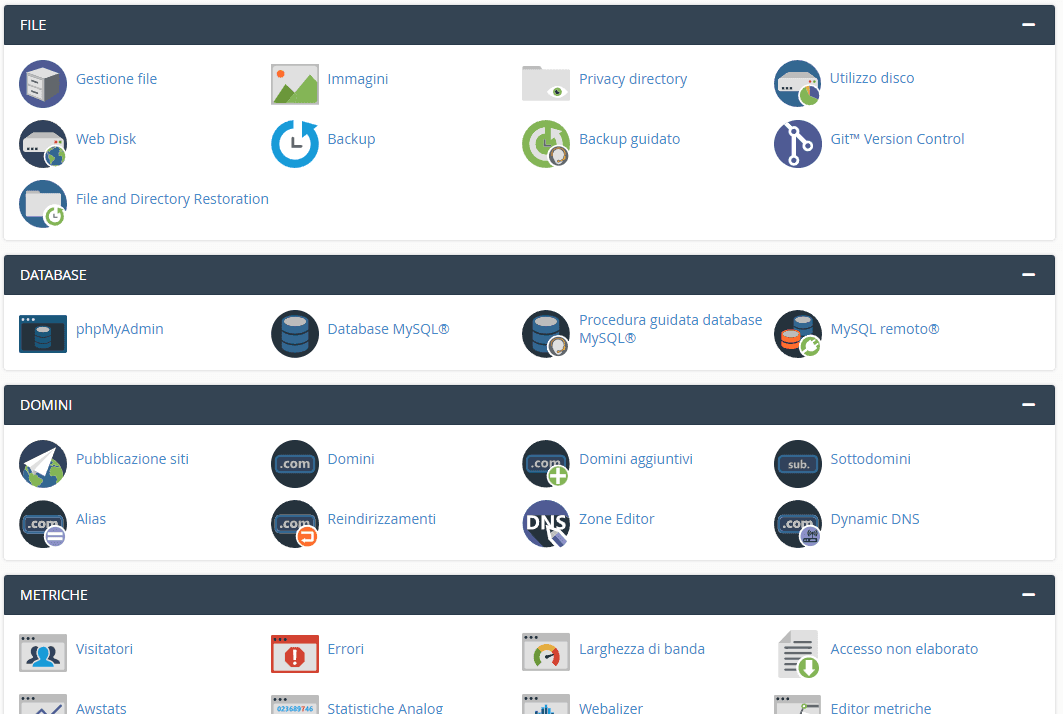The height and width of the screenshot is (714, 1063).
Task: Open the Web Disk link
Action: pos(106,139)
